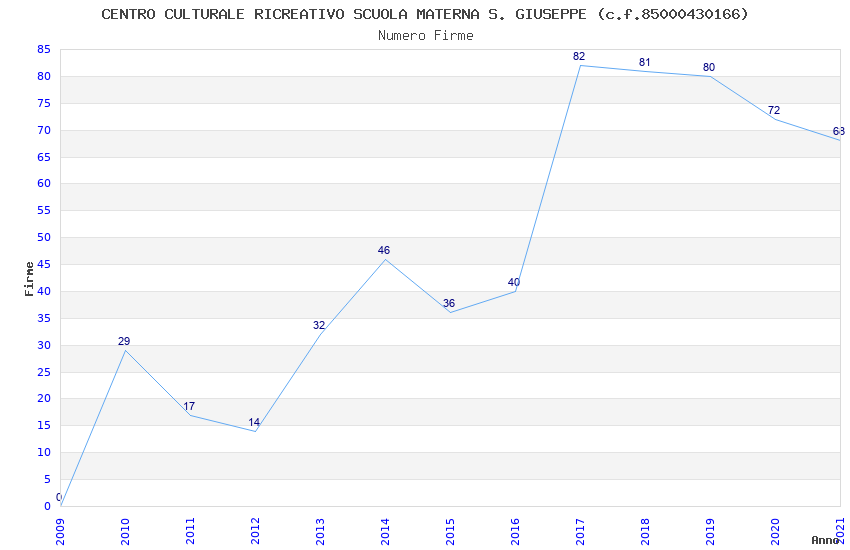Click the 'Firme' y-axis label
The image size is (850, 550).
29,279
